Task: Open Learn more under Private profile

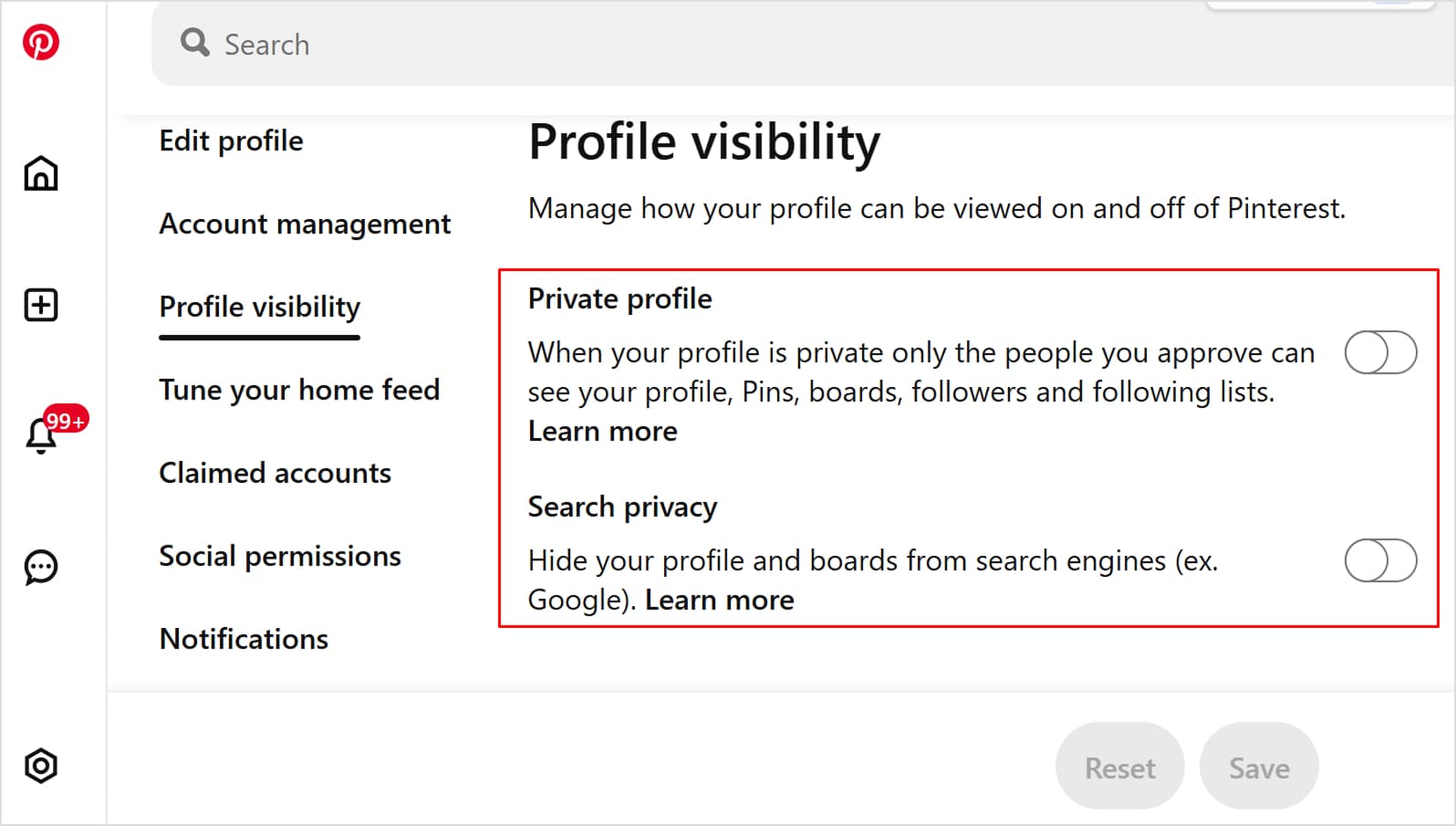Action: (x=602, y=431)
